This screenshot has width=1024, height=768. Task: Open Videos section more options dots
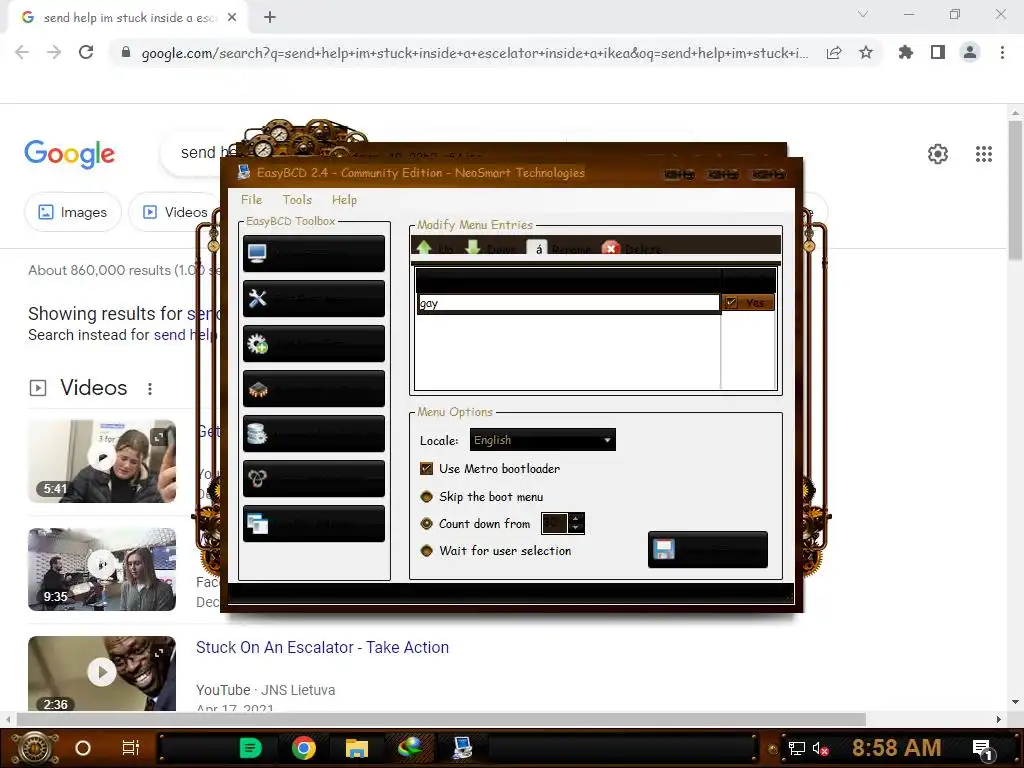(150, 389)
